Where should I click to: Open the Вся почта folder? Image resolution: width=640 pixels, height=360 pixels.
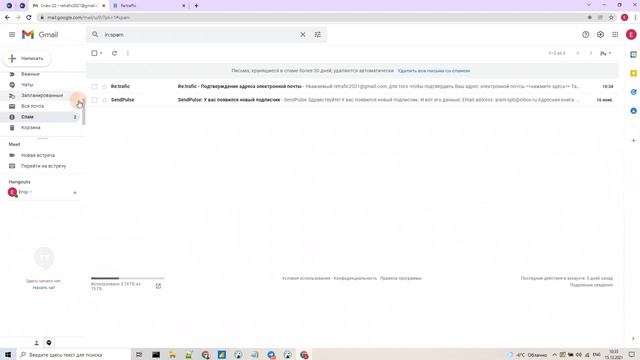point(33,106)
